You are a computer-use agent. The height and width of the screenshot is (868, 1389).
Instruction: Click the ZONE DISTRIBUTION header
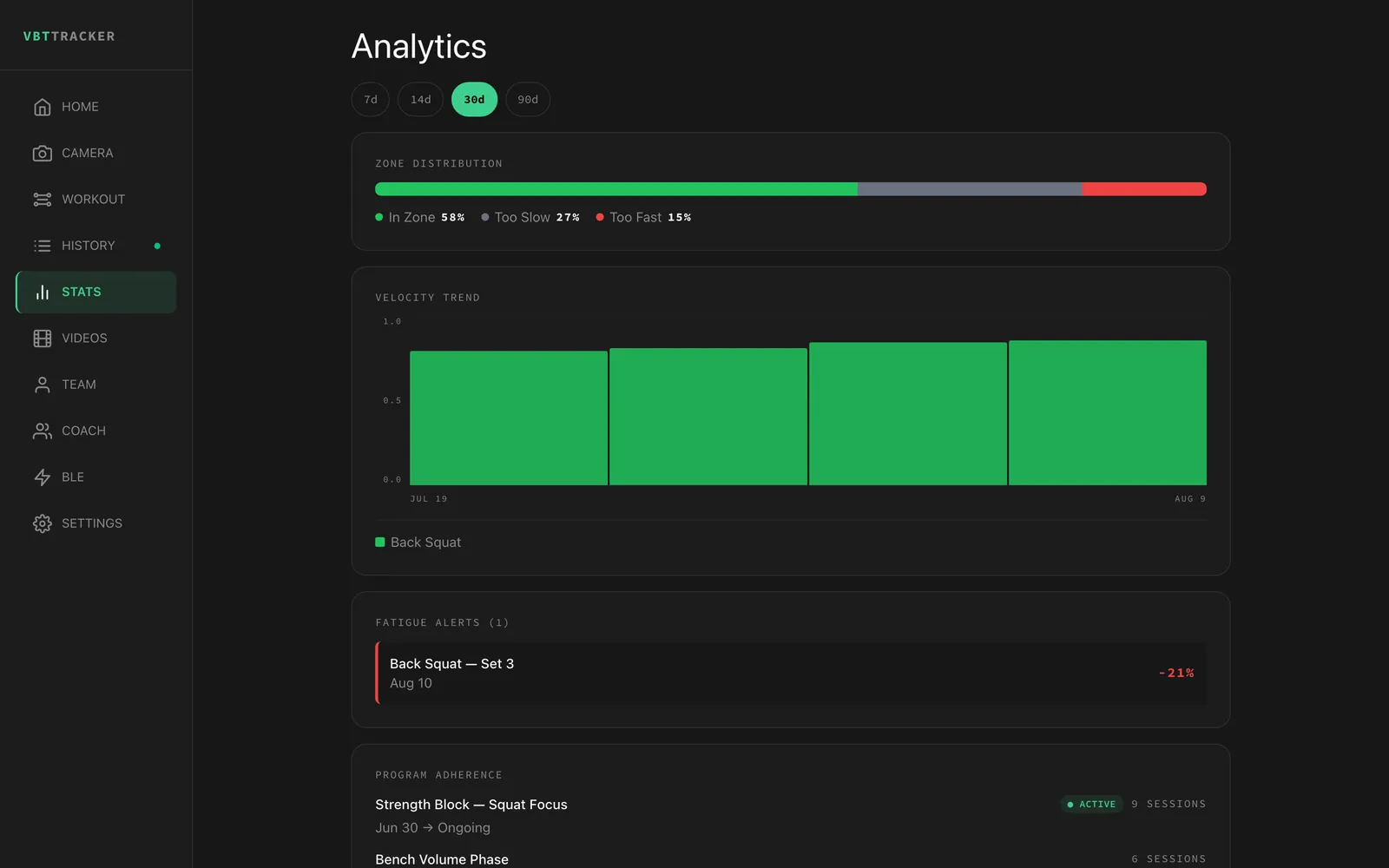[438, 164]
